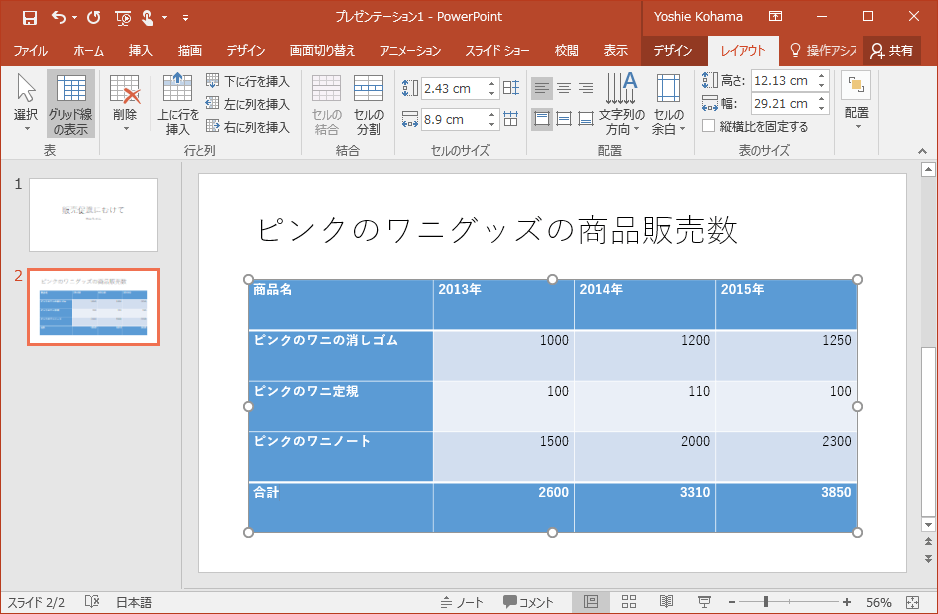Toggle グリッド線の表示 gridlines
Screen dimensions: 938x614
(71, 104)
